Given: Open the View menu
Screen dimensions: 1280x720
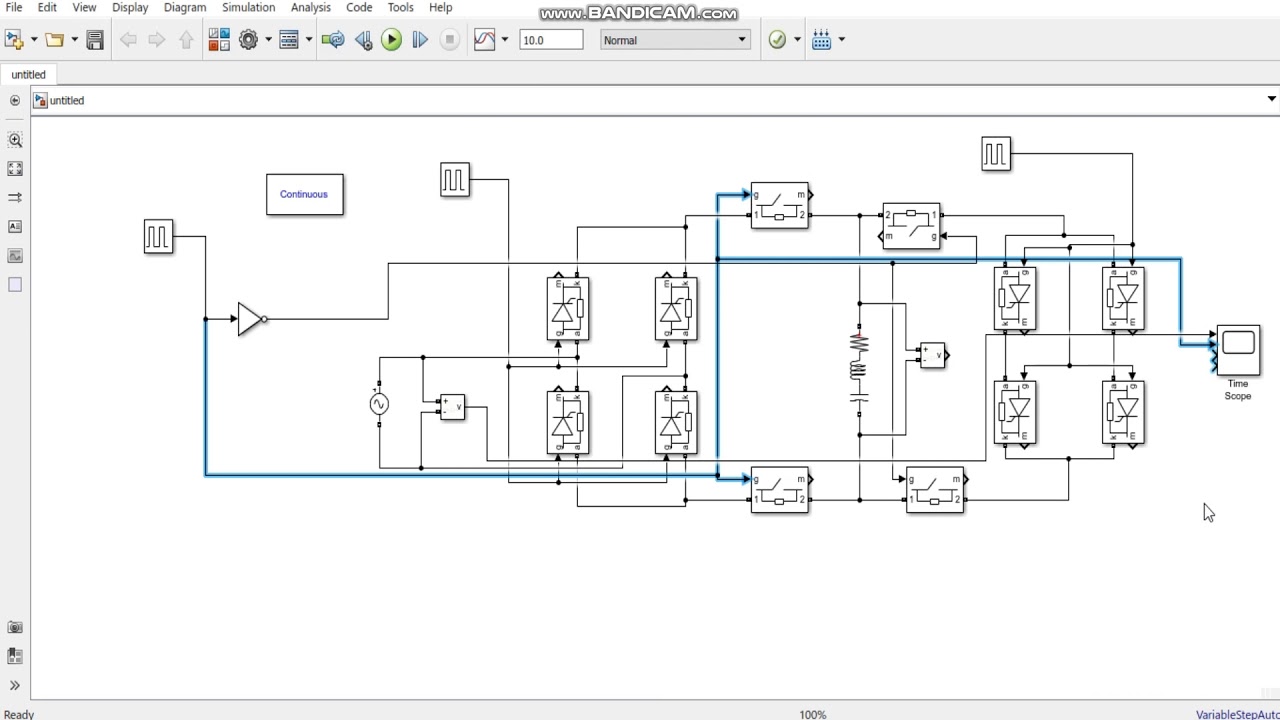Looking at the screenshot, I should 84,8.
